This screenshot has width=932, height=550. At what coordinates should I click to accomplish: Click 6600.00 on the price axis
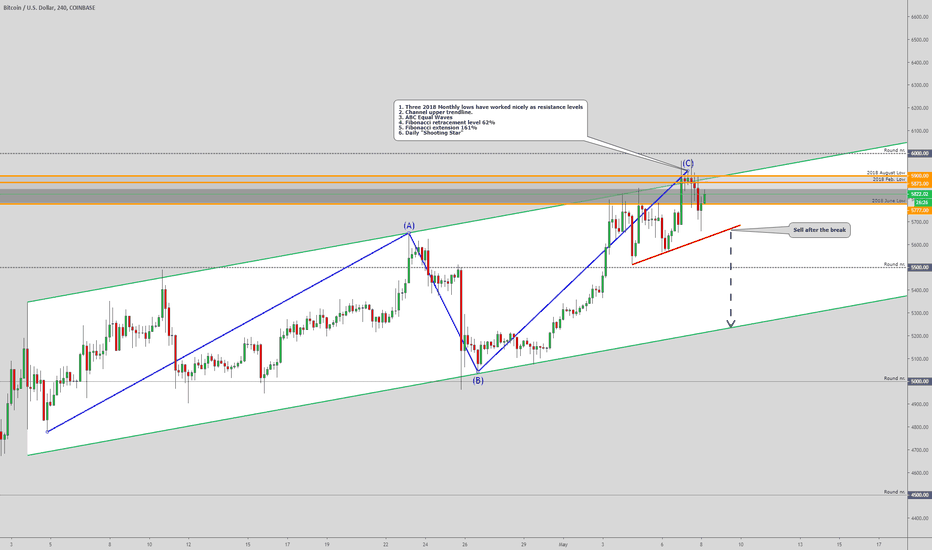point(920,17)
